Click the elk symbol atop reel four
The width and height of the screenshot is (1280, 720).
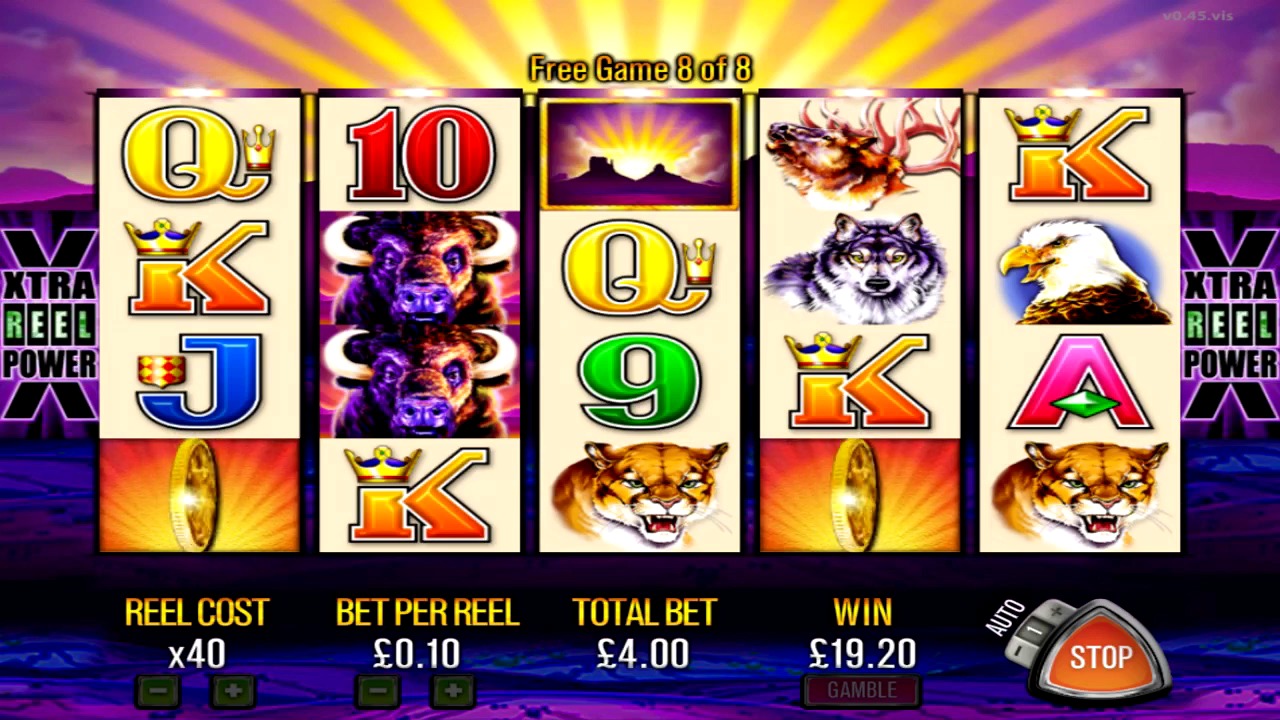click(x=860, y=154)
